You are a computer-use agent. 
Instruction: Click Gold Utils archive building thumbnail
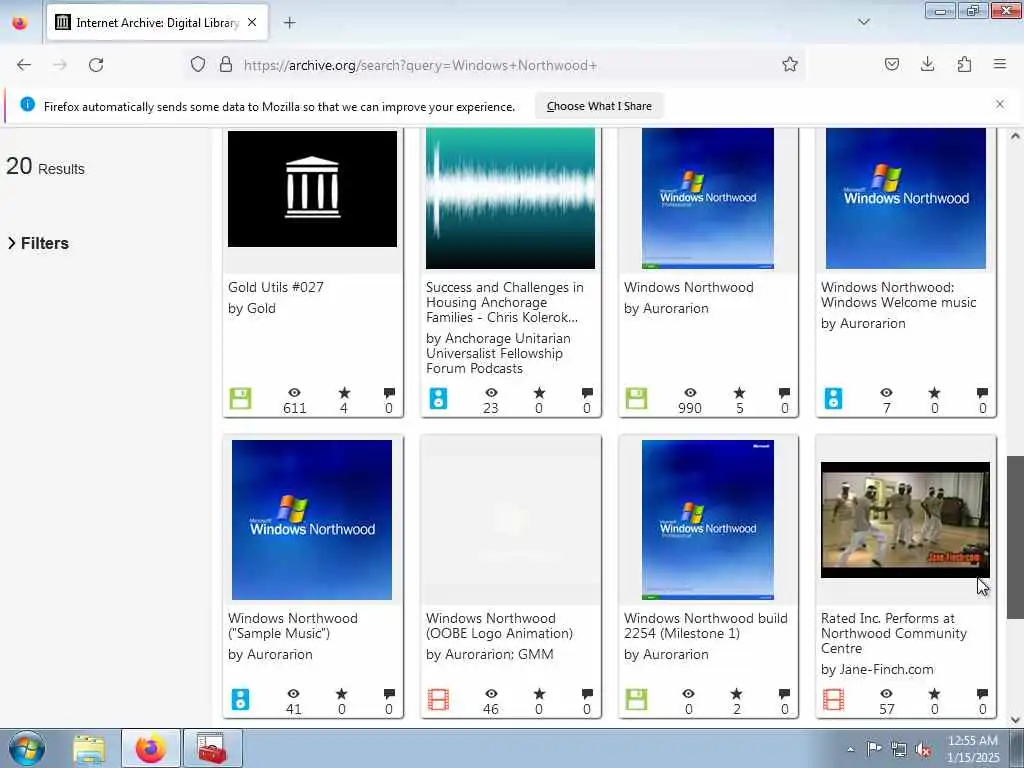click(x=312, y=189)
